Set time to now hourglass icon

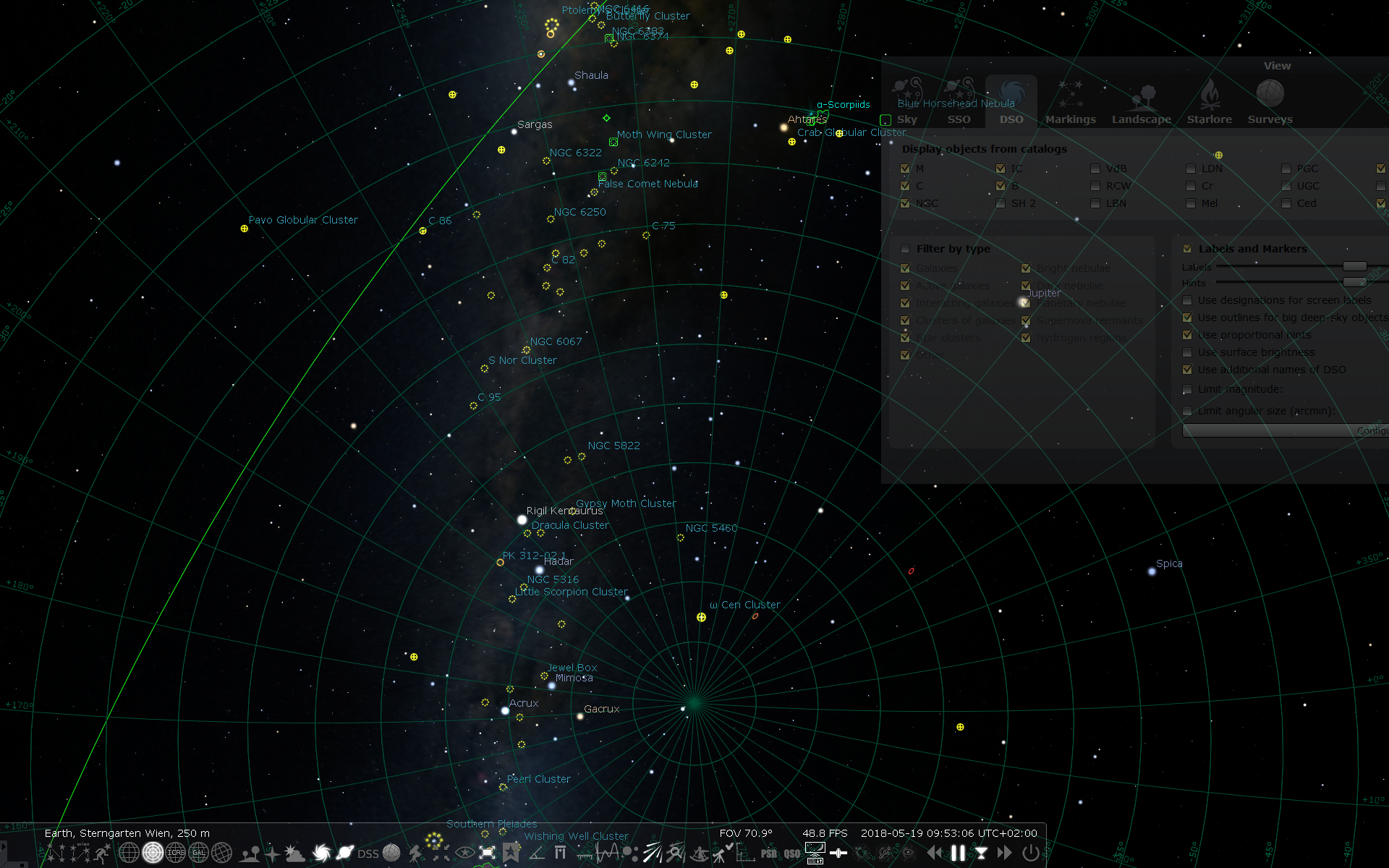click(981, 854)
